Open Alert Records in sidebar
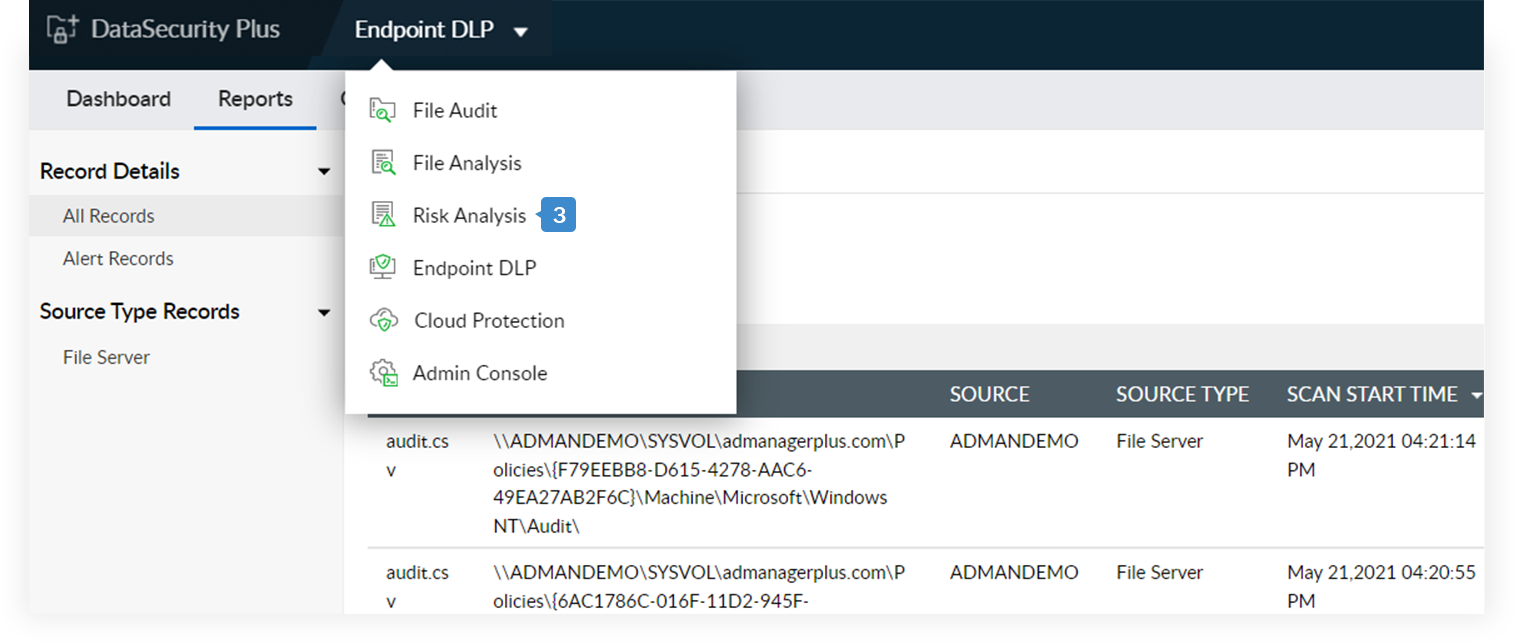 118,259
